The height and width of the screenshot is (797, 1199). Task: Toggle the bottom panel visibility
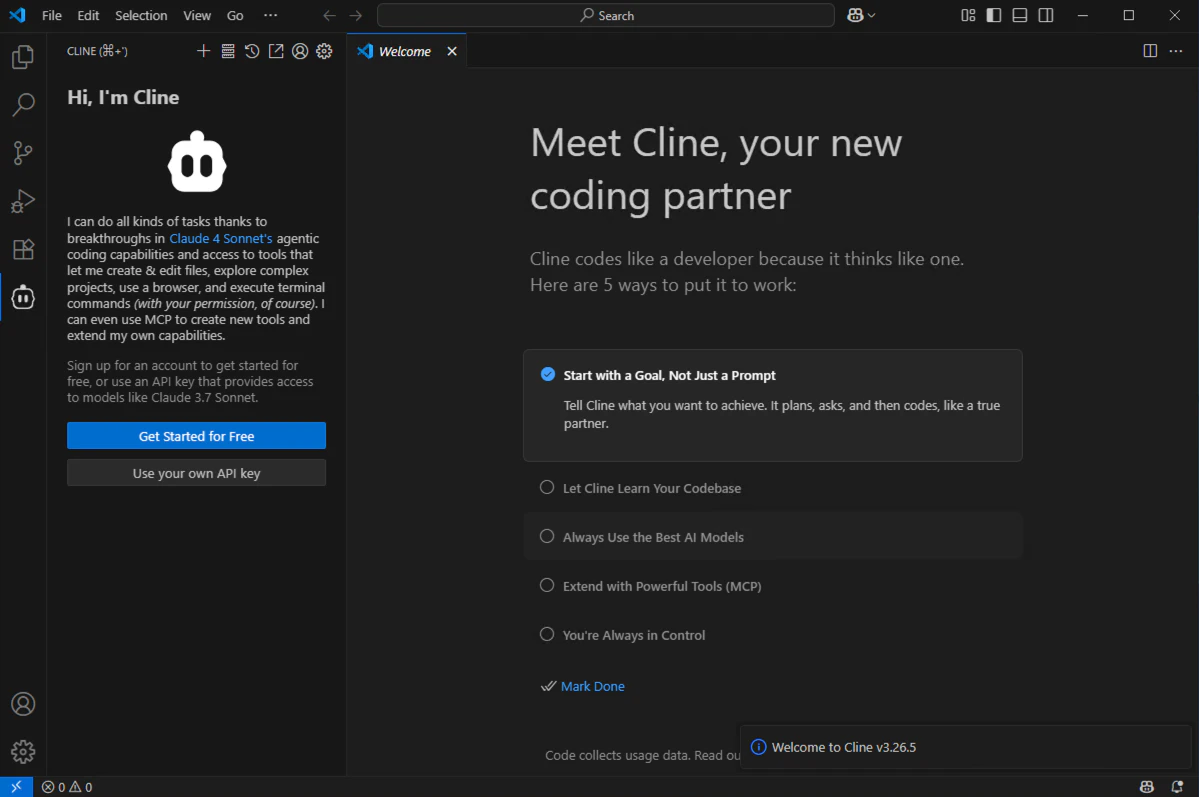[x=1020, y=15]
